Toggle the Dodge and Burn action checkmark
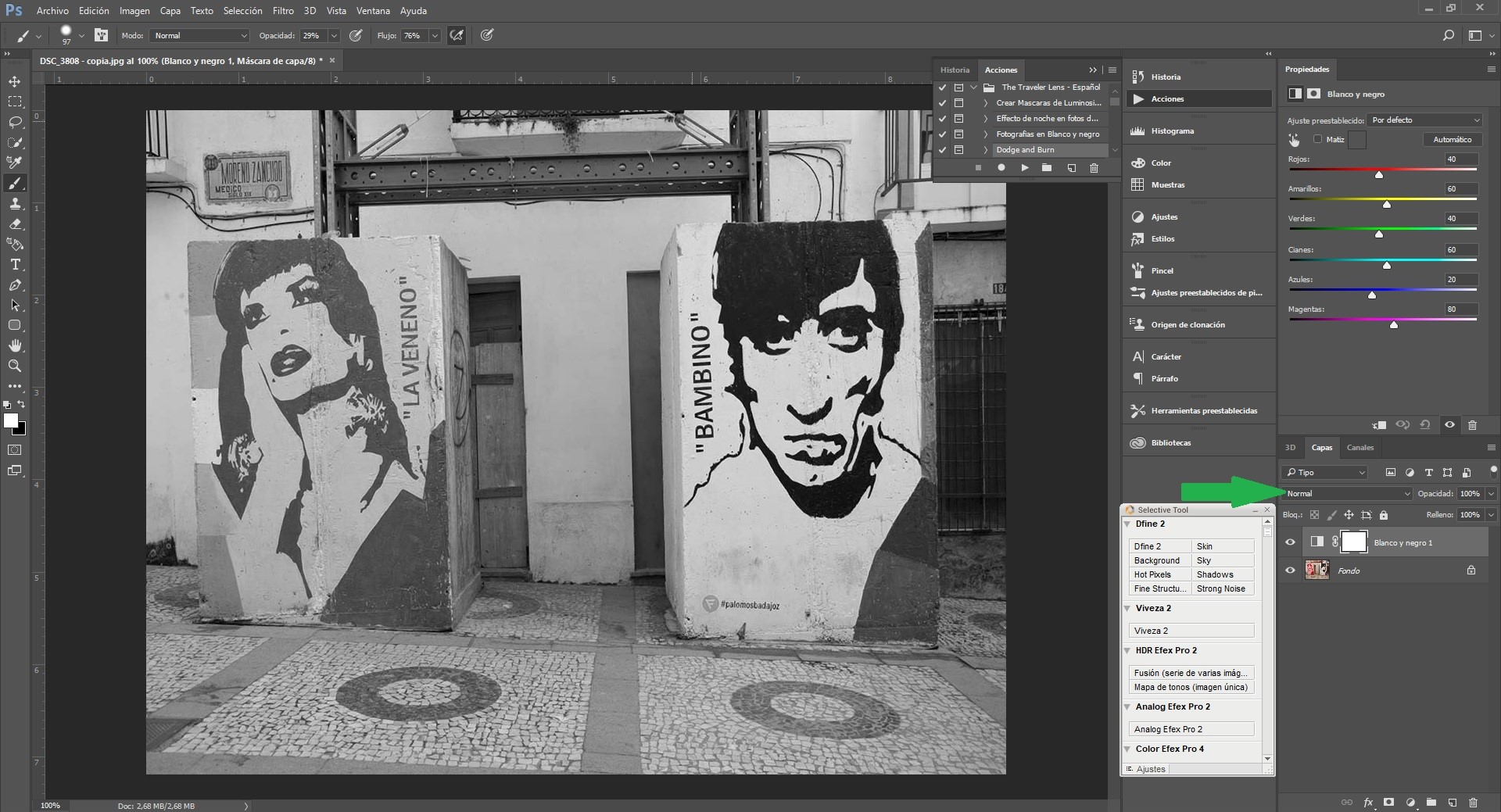This screenshot has width=1501, height=812. 943,150
